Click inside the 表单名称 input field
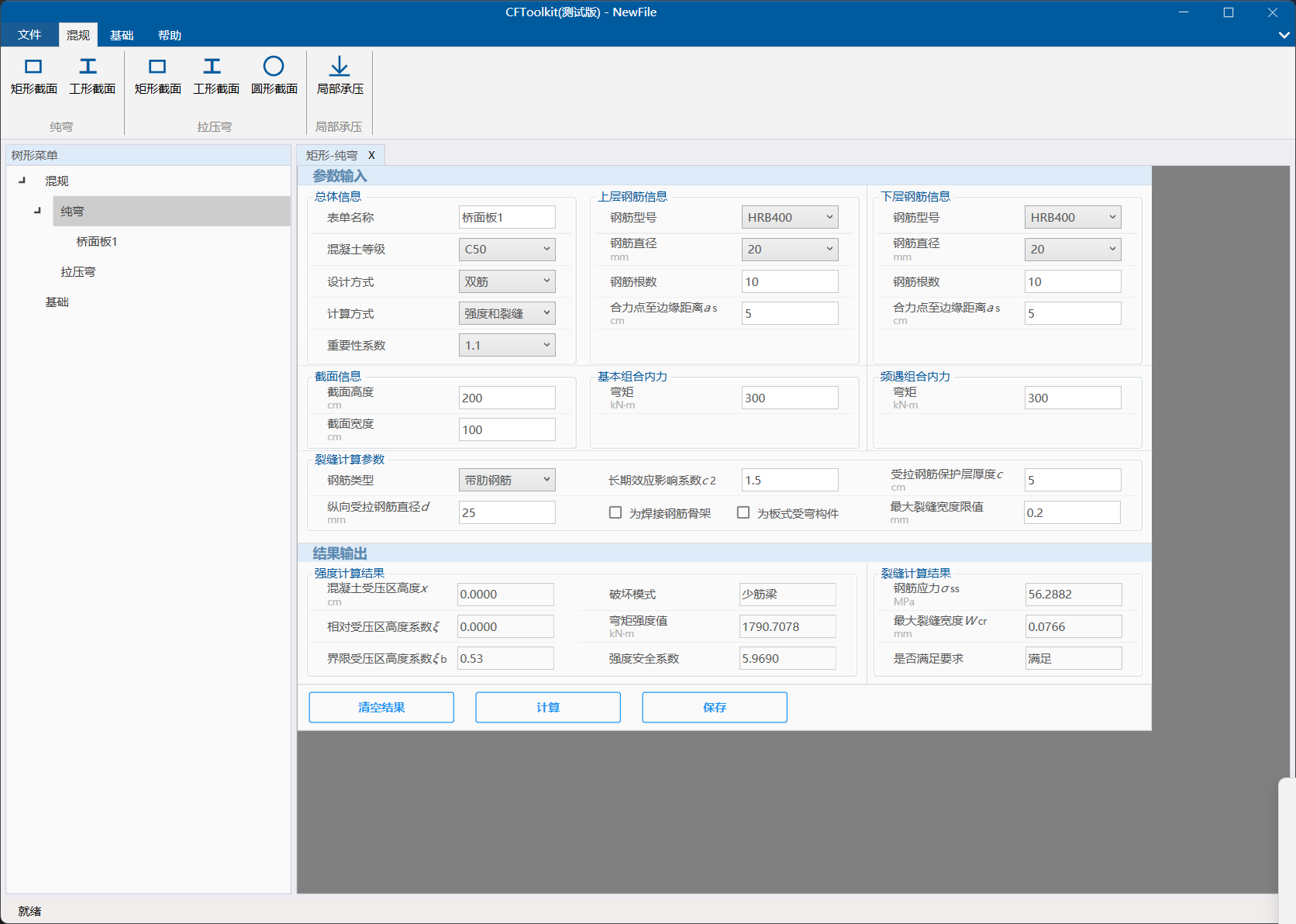This screenshot has height=924, width=1296. [506, 217]
